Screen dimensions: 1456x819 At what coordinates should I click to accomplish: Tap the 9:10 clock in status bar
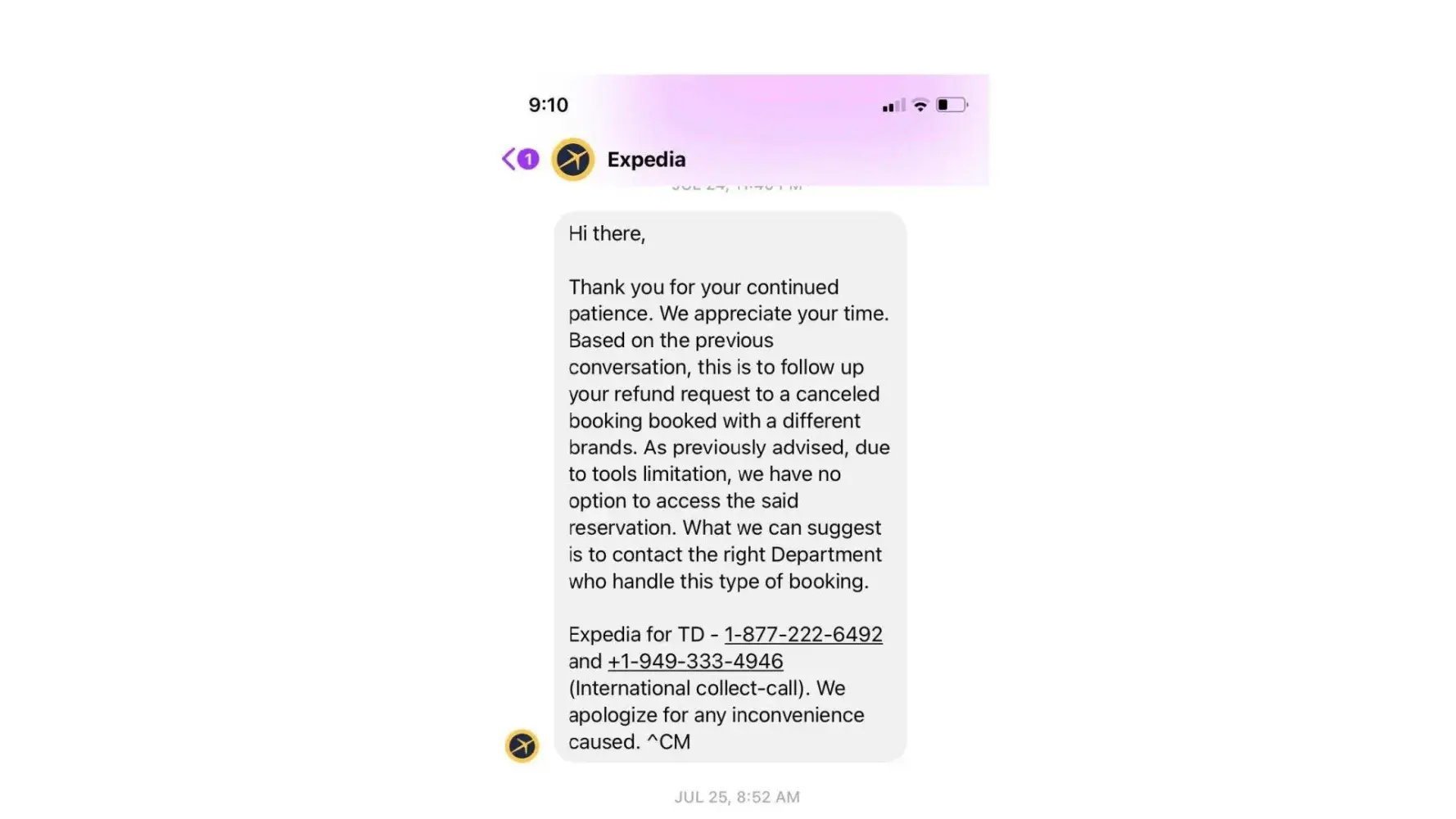coord(548,105)
